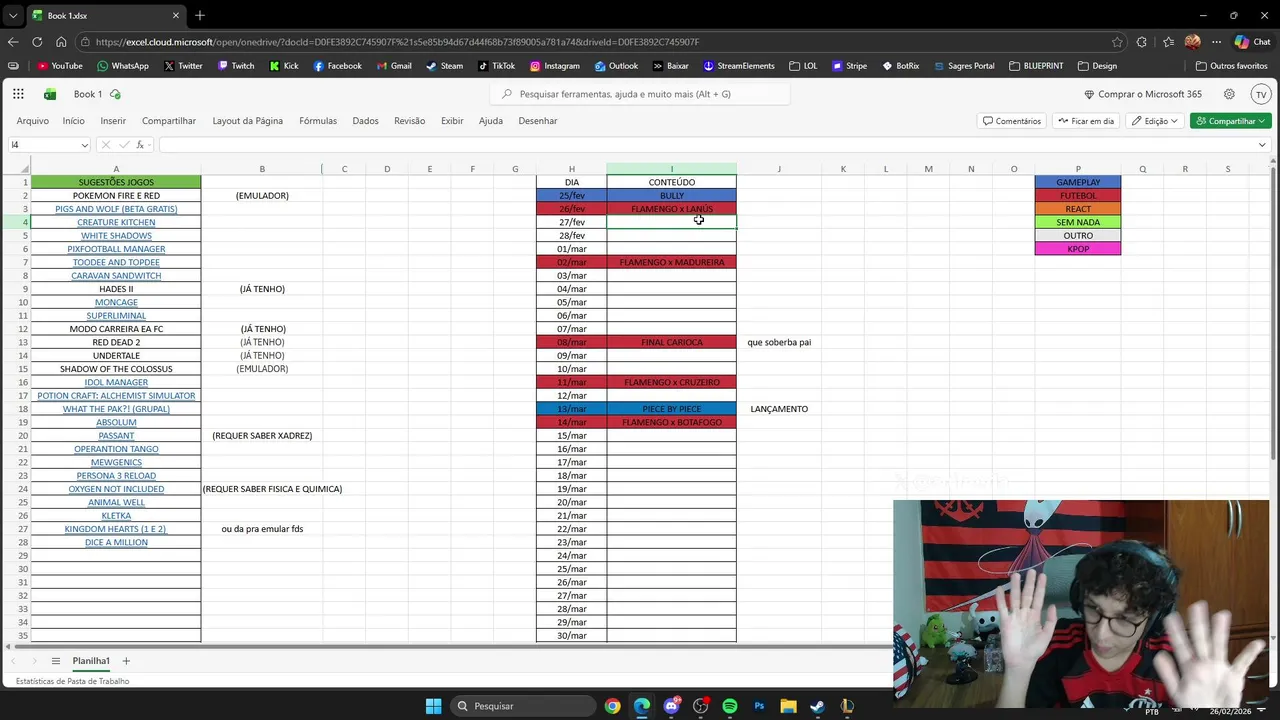The image size is (1280, 720).
Task: Open Gmail bookmark
Action: [x=393, y=66]
